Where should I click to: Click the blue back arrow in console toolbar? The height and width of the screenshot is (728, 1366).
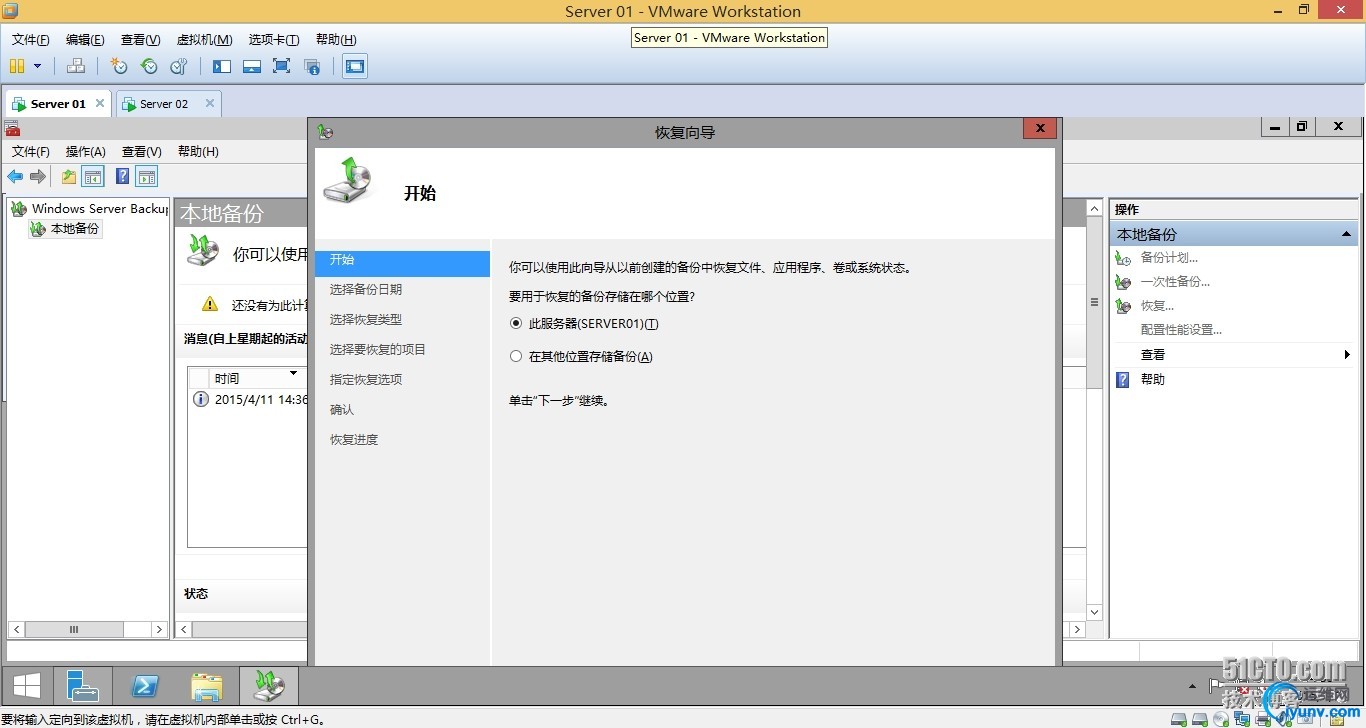pyautogui.click(x=15, y=177)
